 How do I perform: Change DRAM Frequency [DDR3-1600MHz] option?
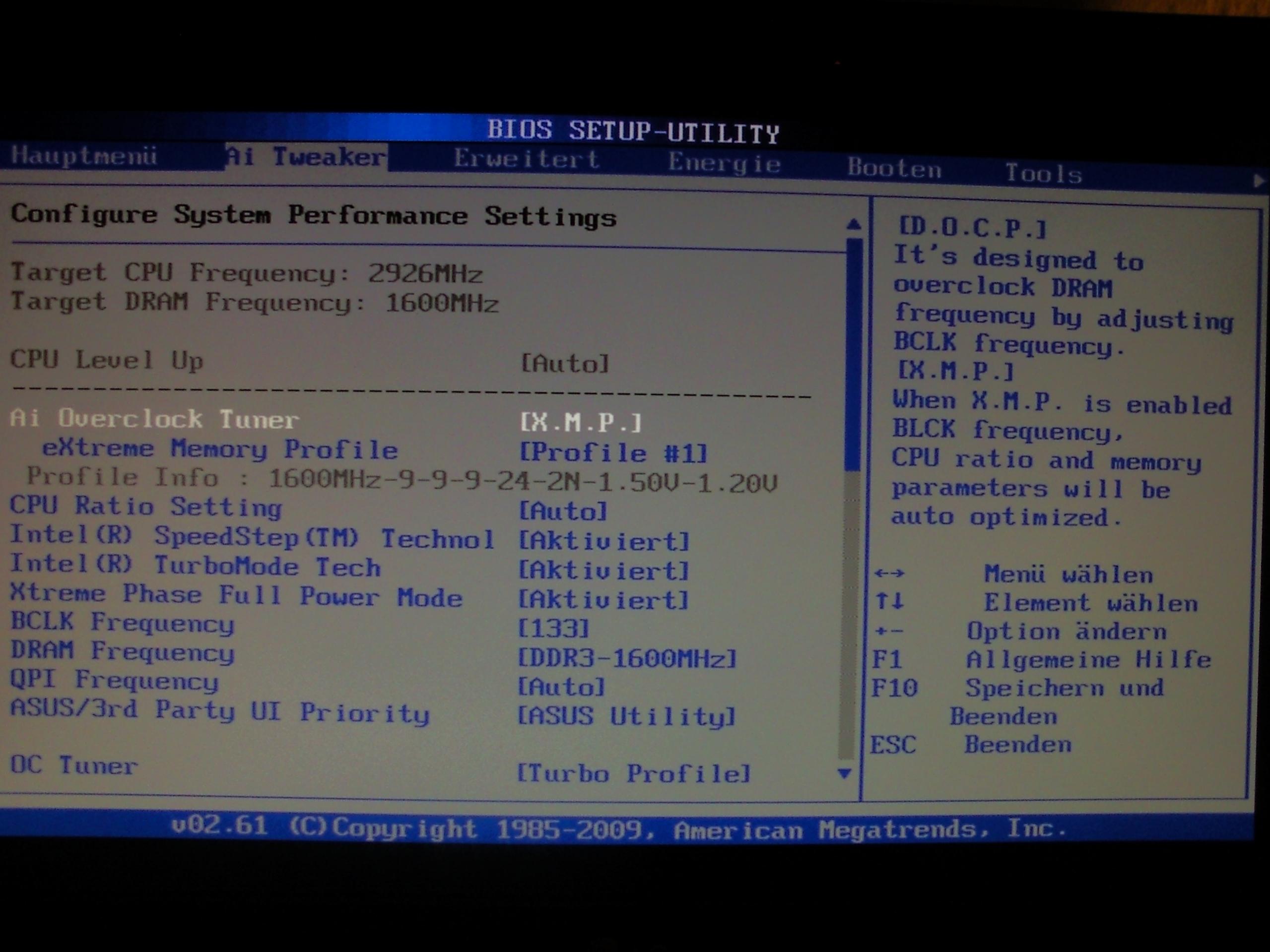tap(626, 658)
